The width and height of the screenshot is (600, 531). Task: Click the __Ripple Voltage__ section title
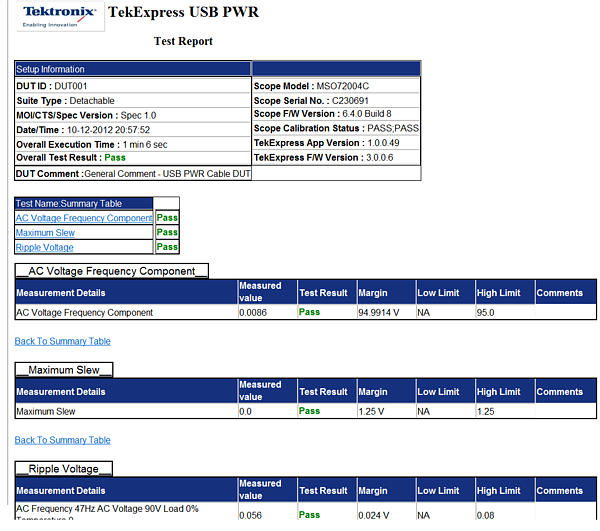tap(64, 469)
